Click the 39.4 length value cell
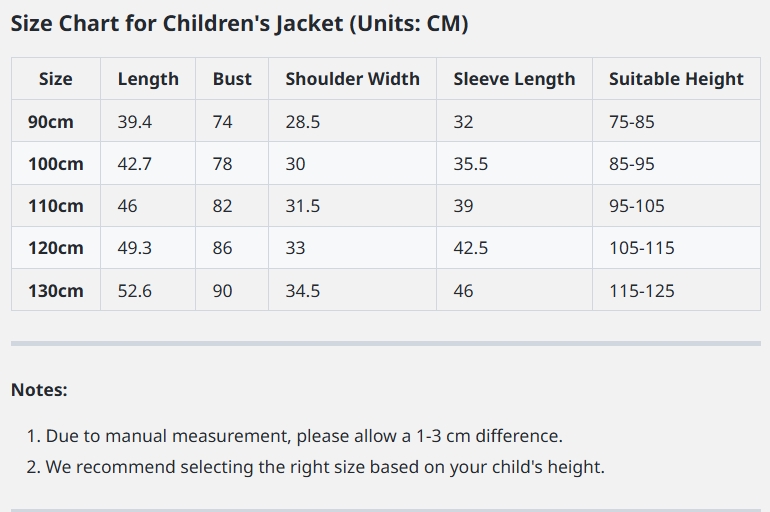Screen dimensions: 770x512 coord(134,122)
